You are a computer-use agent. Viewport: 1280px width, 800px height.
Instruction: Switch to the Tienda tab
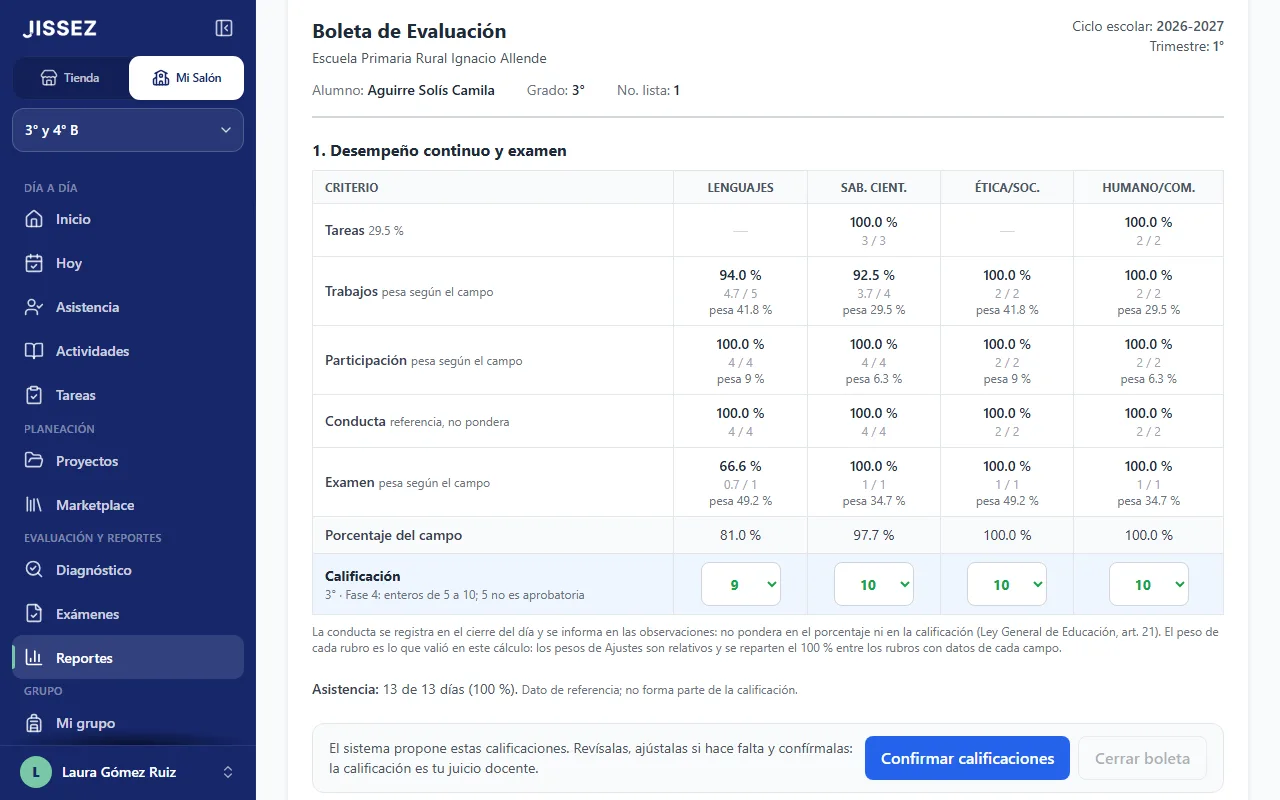[71, 78]
